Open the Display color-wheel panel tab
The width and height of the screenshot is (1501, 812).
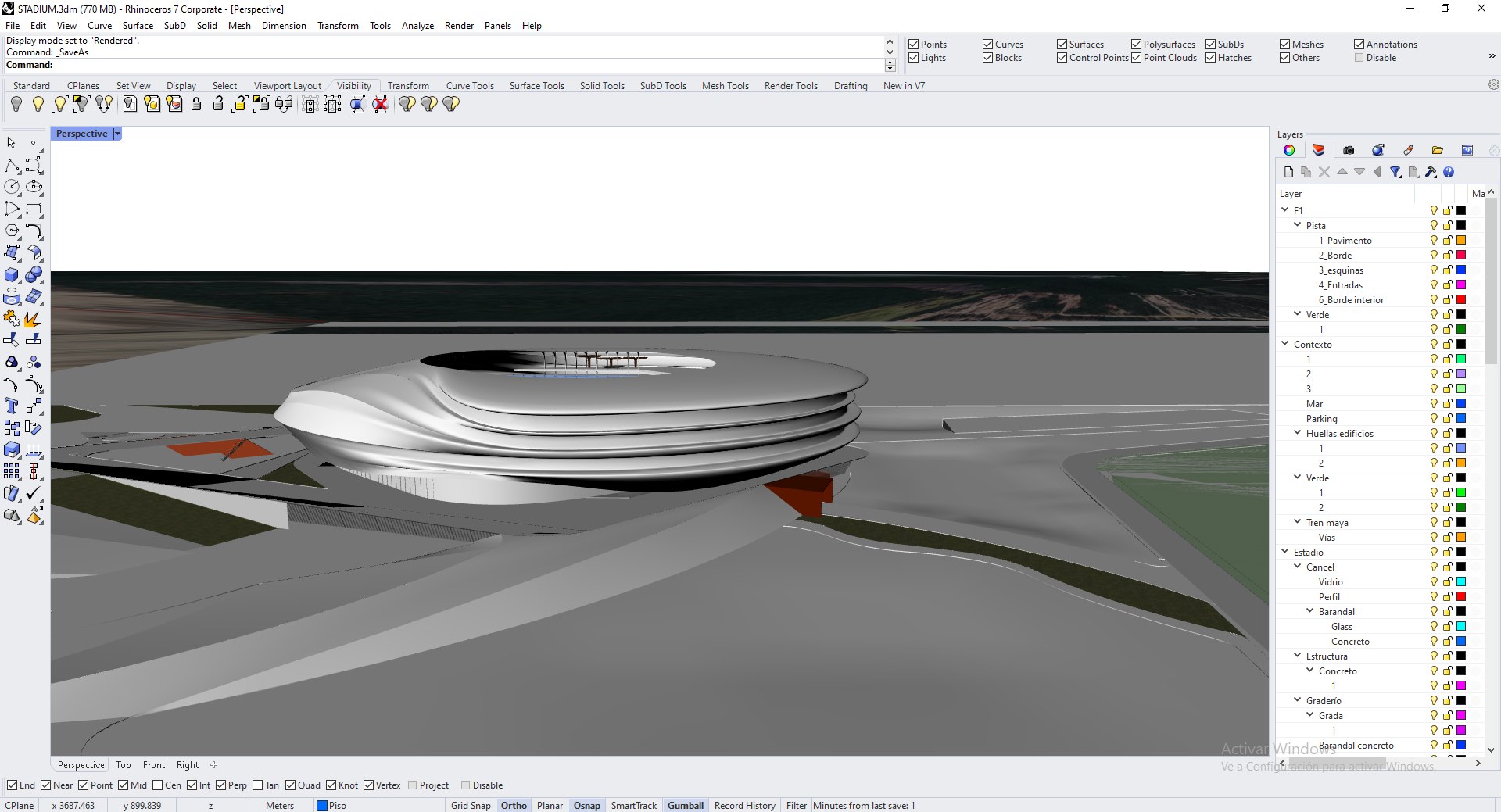[1289, 150]
